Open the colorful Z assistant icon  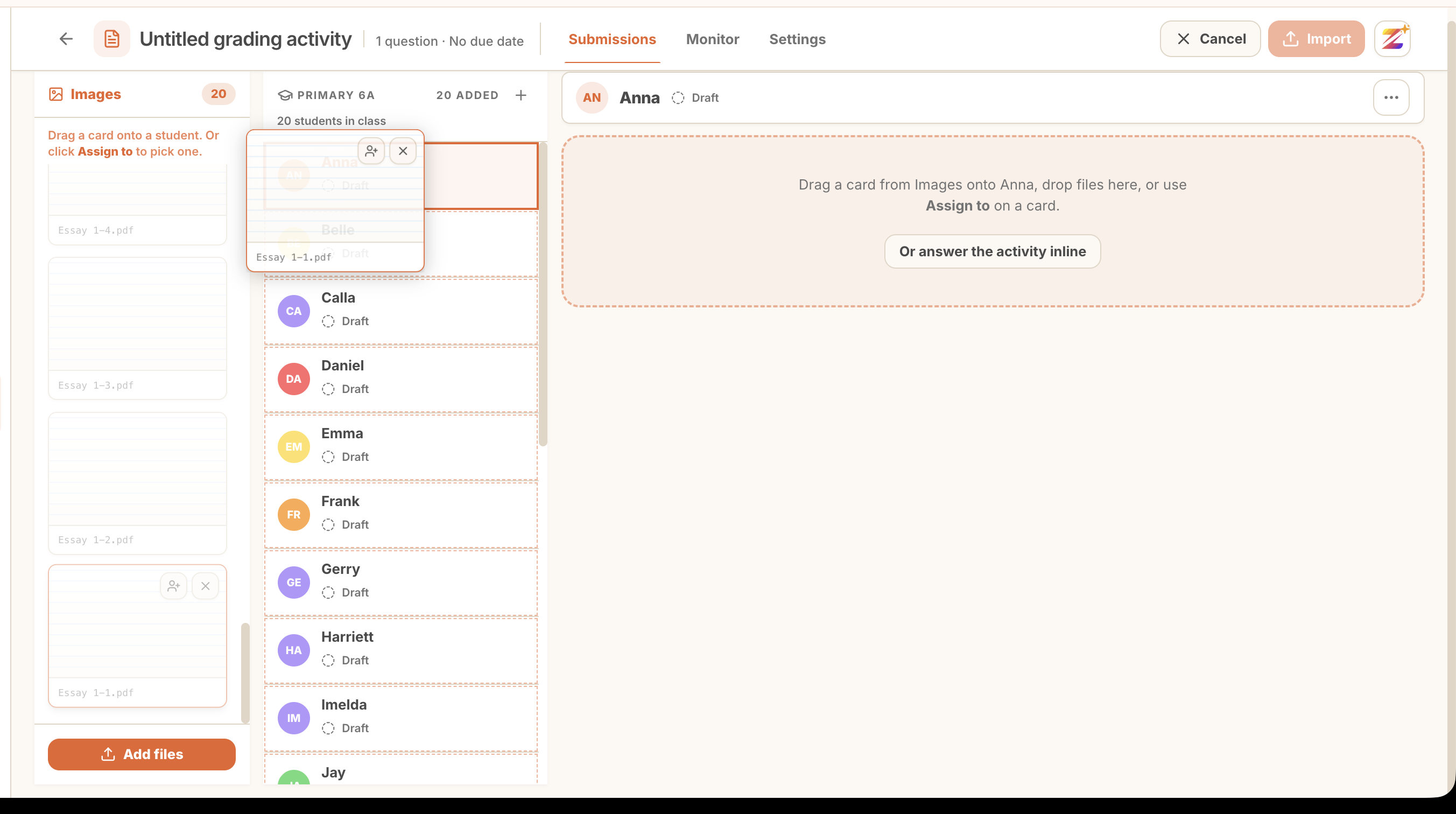coord(1392,39)
